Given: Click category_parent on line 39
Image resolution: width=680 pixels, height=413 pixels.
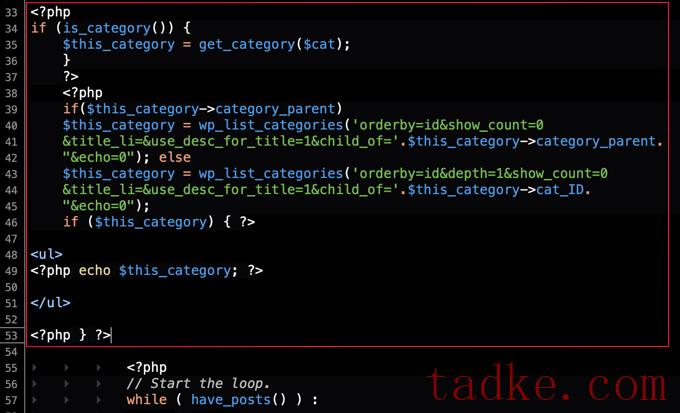Looking at the screenshot, I should tap(275, 109).
